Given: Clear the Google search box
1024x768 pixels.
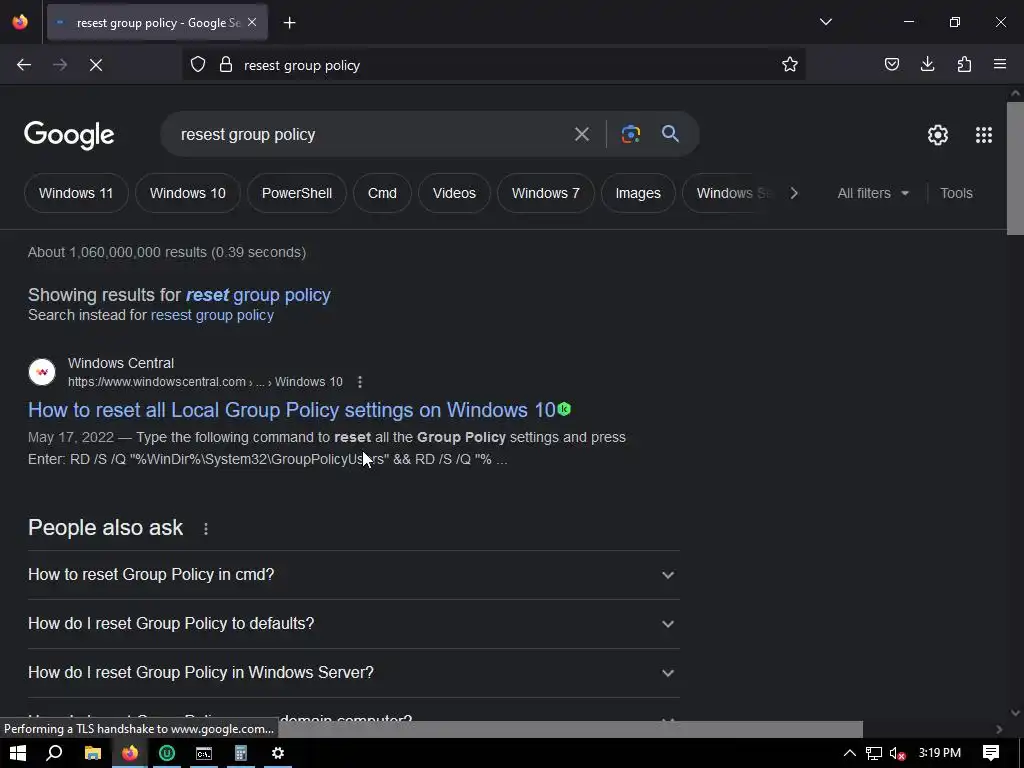Looking at the screenshot, I should pos(581,135).
